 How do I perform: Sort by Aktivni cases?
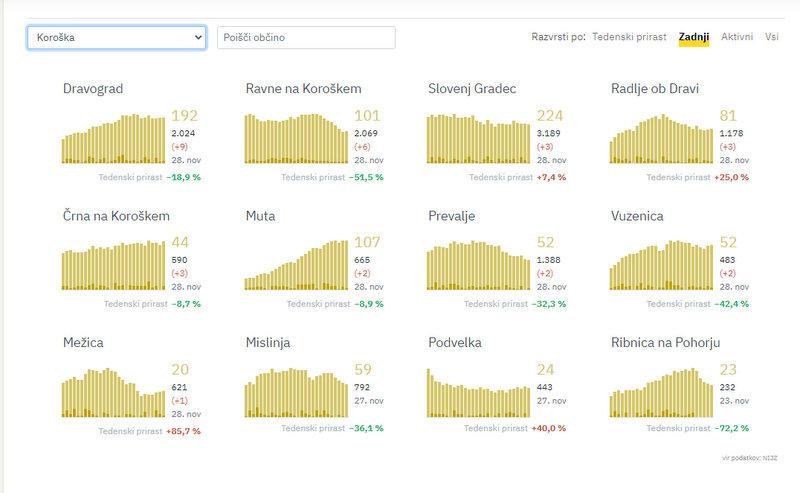click(737, 37)
